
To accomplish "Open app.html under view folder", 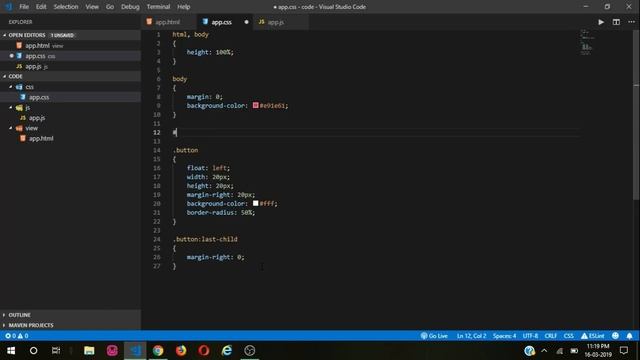I will (x=70, y=138).
